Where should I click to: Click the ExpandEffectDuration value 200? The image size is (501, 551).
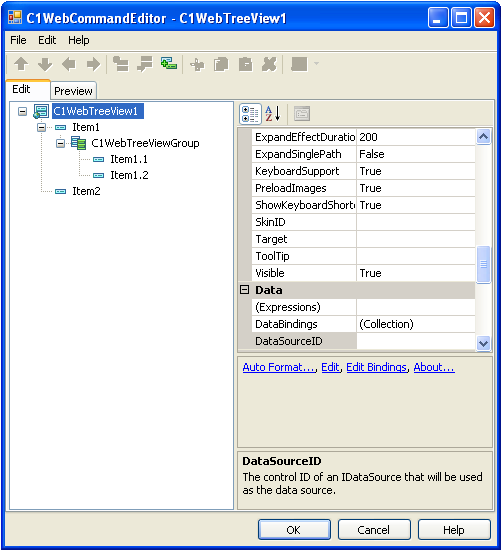click(416, 137)
